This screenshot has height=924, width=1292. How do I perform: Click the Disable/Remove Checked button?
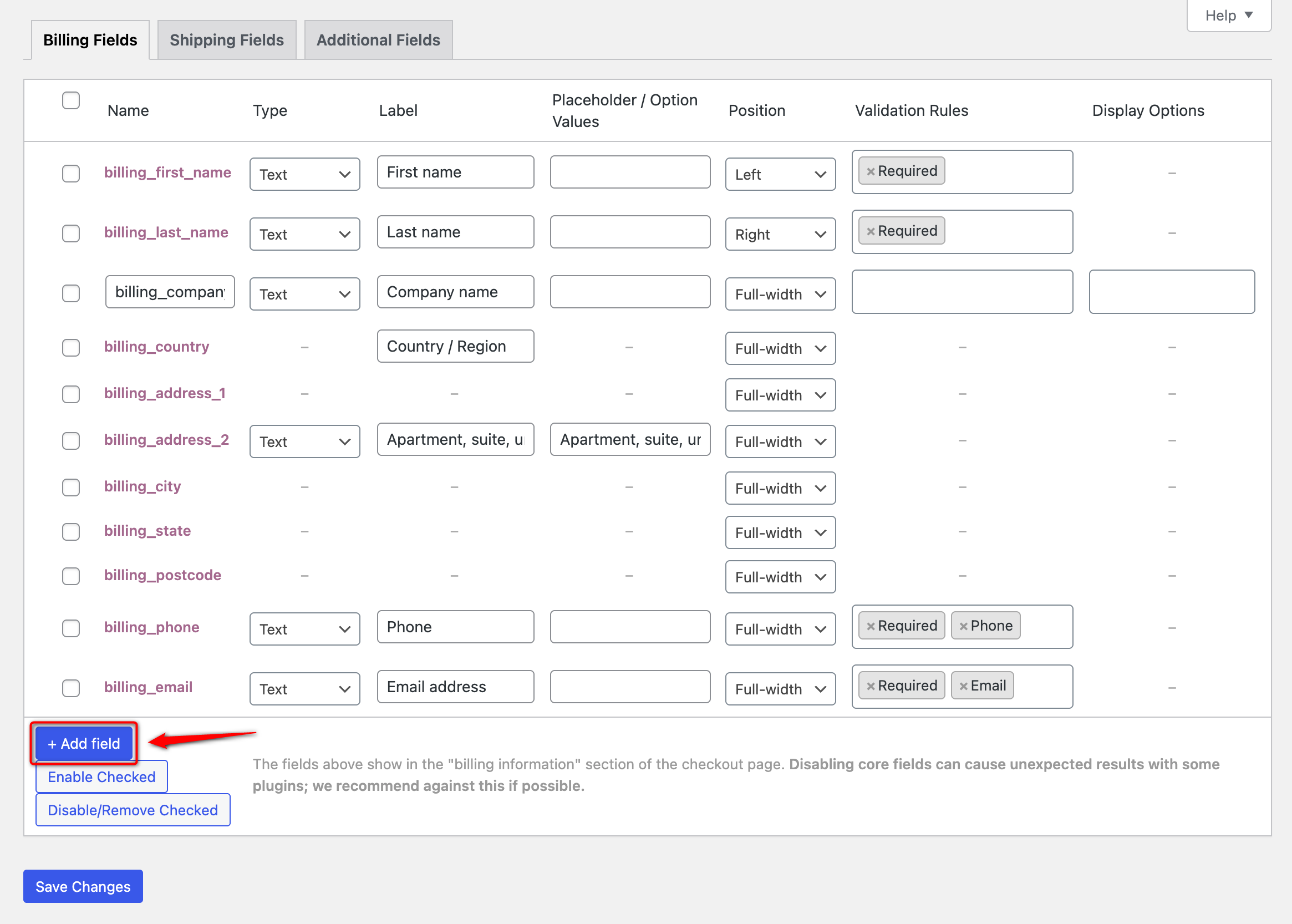[x=133, y=810]
